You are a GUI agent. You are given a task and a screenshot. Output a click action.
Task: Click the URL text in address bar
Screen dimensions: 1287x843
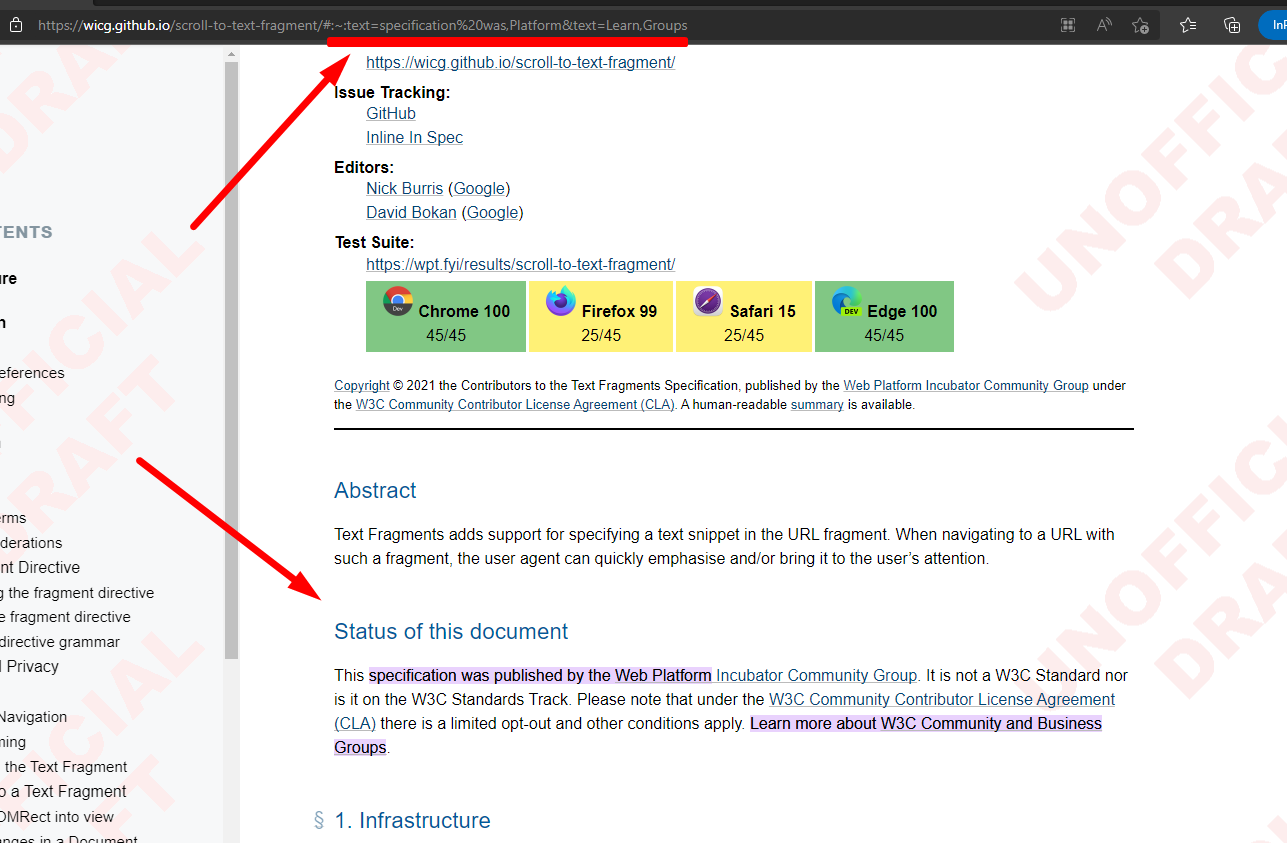click(360, 25)
